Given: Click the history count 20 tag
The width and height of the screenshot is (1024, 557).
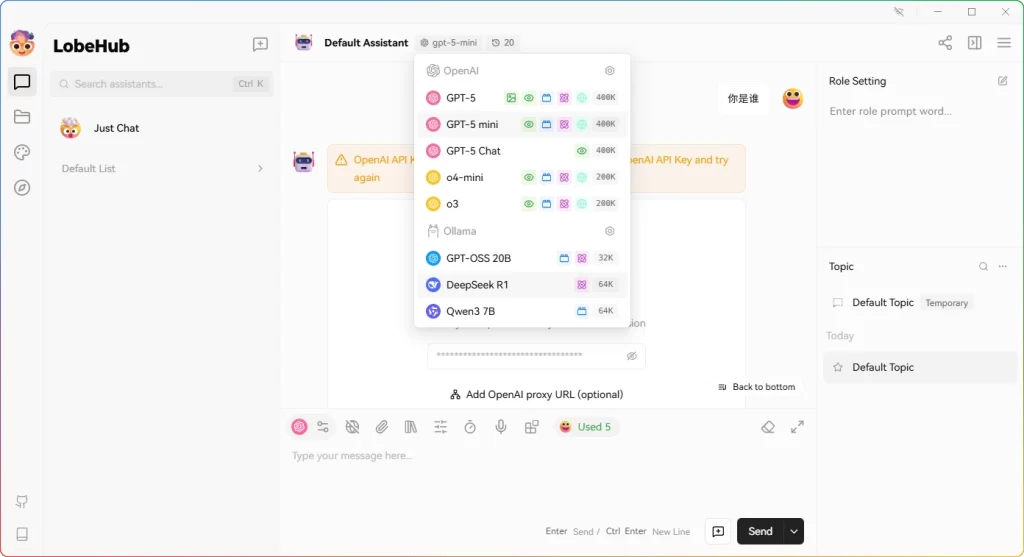Looking at the screenshot, I should (x=503, y=42).
